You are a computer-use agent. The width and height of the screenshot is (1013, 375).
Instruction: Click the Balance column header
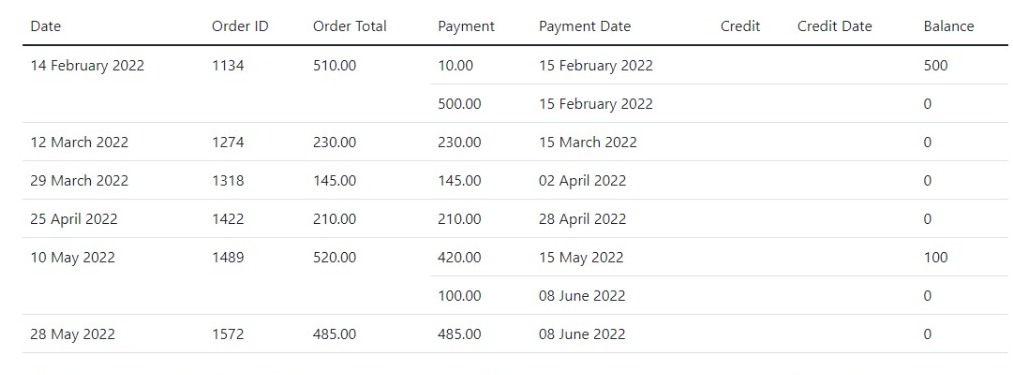[948, 27]
